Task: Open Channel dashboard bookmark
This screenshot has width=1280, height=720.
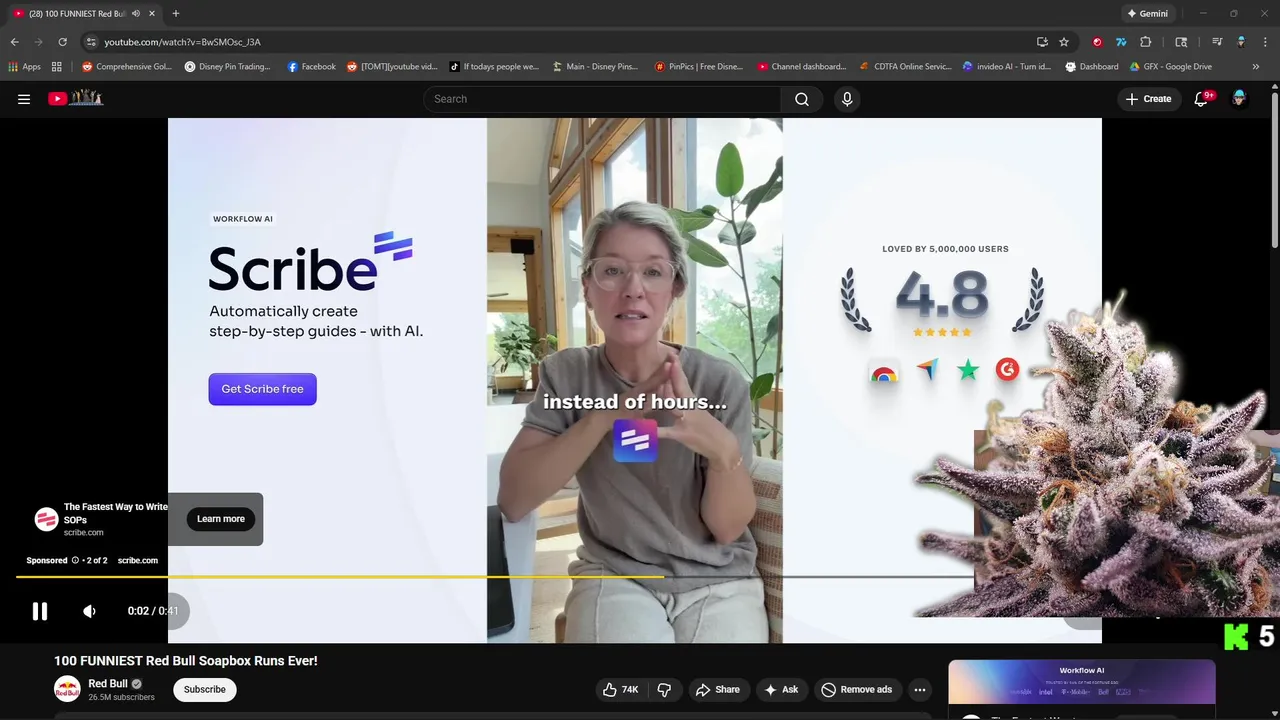Action: click(x=802, y=67)
